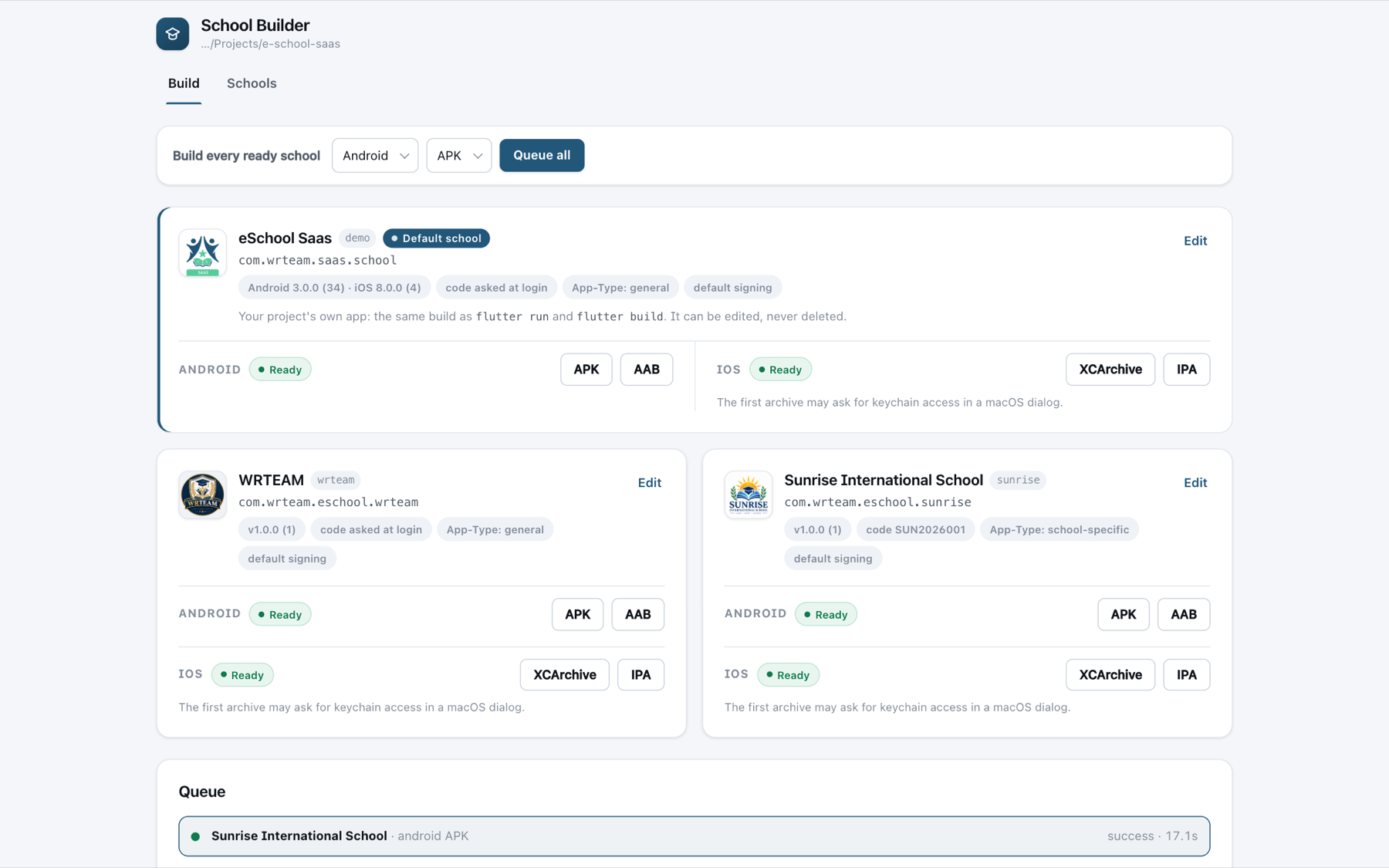Click WRTEAM's App-Type: general chip
Screen dimensions: 1389x868
495,530
